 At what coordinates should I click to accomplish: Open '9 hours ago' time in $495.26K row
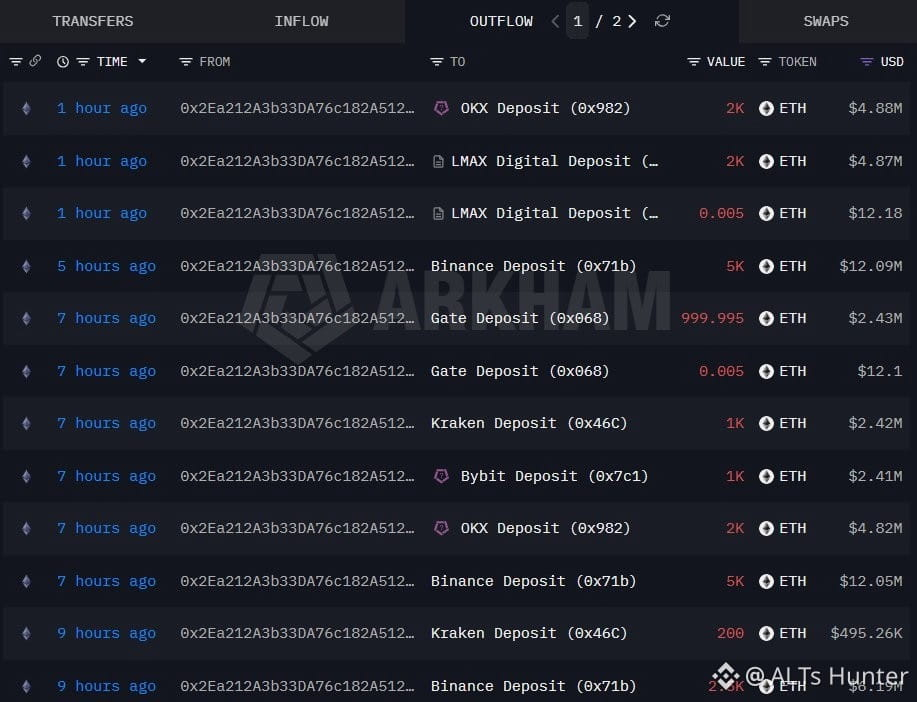point(106,633)
